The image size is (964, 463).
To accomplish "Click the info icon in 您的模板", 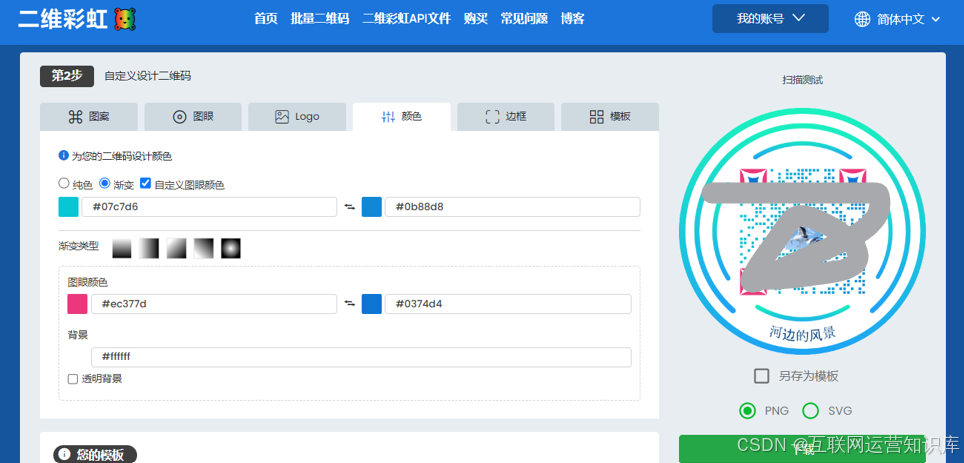I will (x=65, y=455).
